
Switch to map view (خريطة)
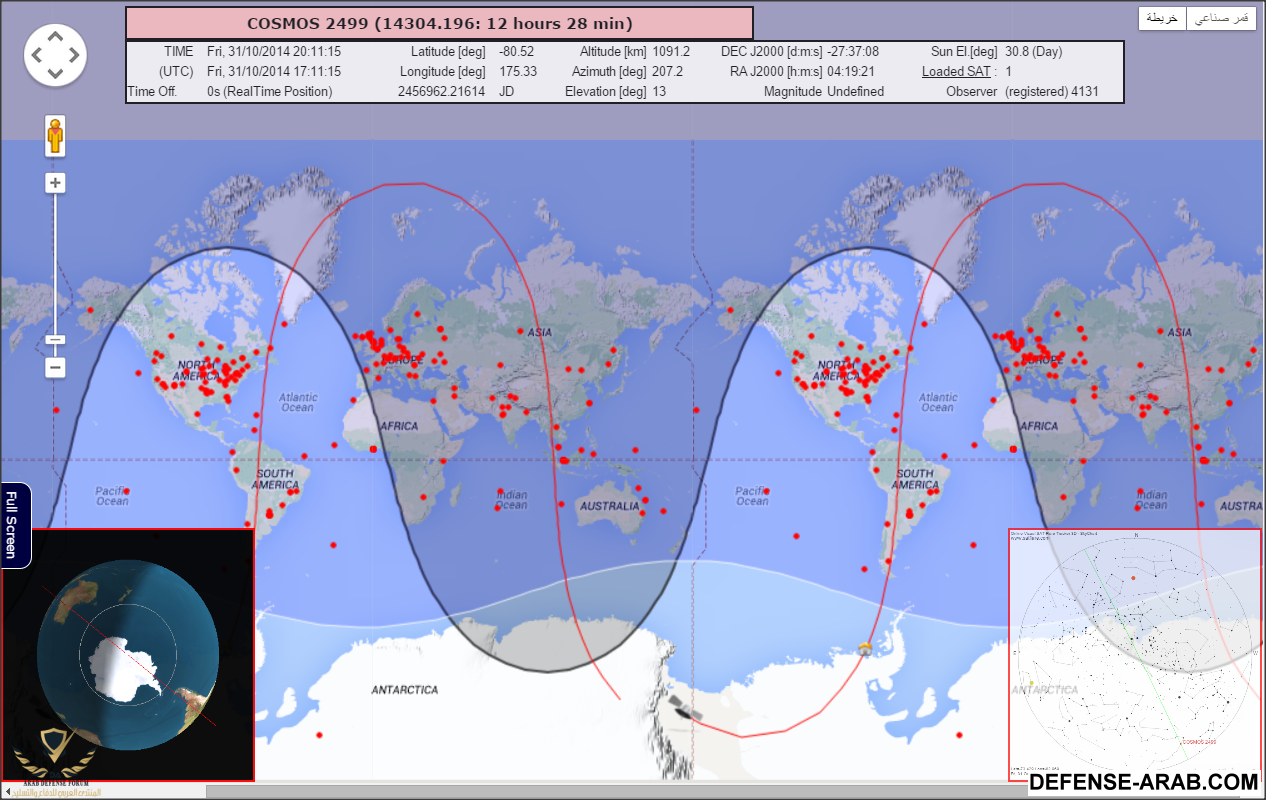coord(1163,18)
